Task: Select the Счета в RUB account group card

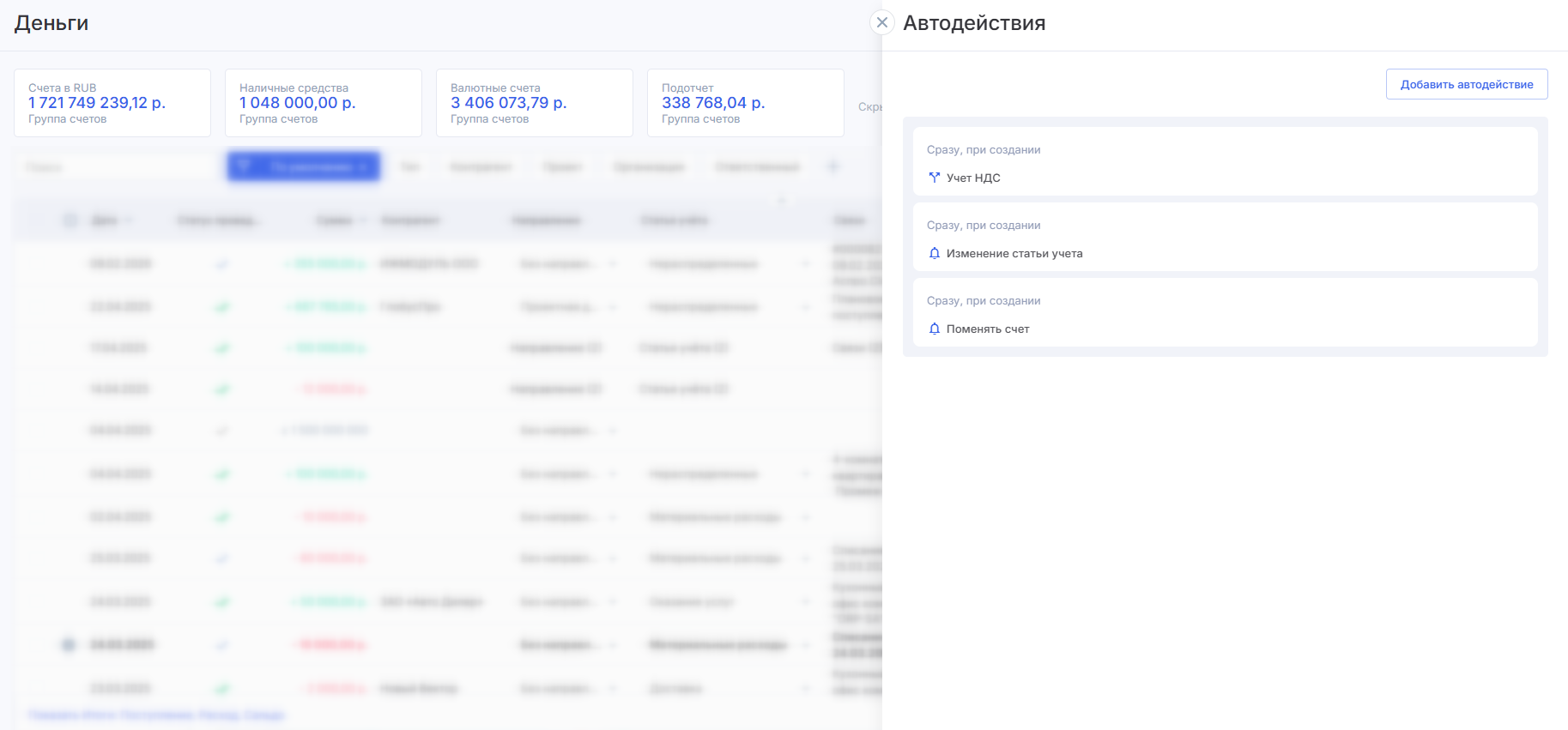Action: (112, 103)
